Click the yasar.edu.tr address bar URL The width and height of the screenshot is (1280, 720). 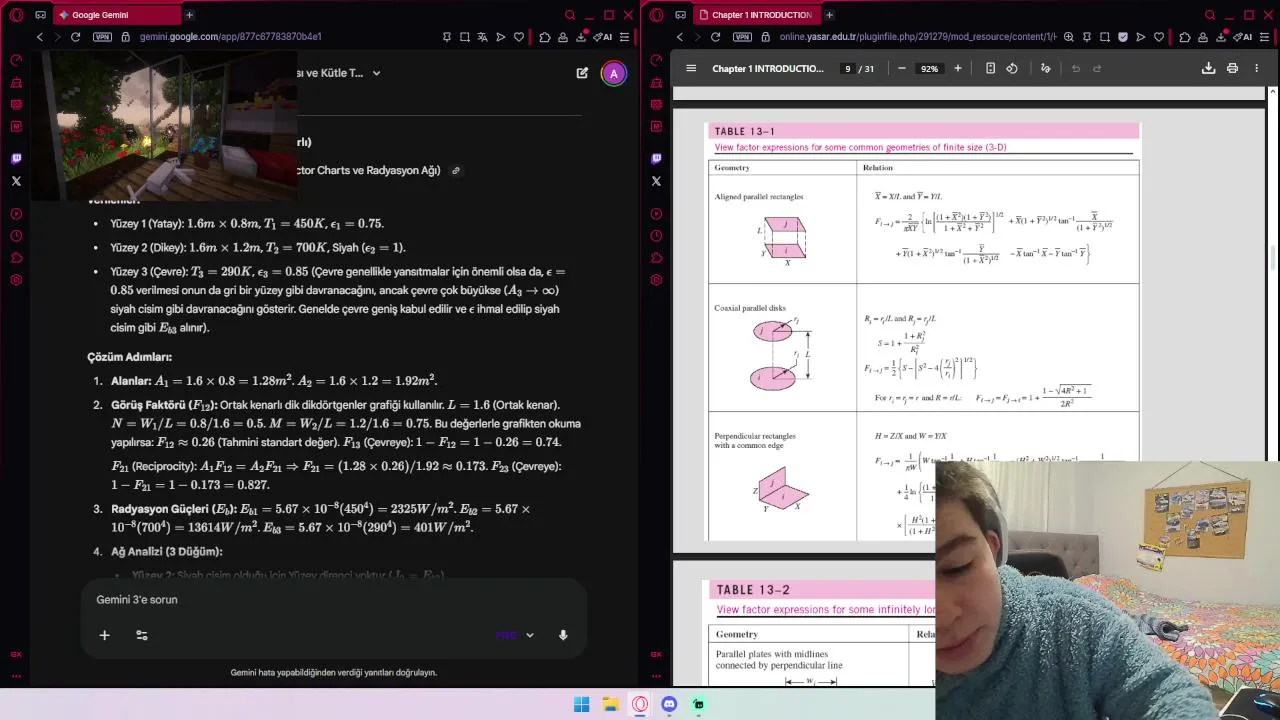[918, 37]
